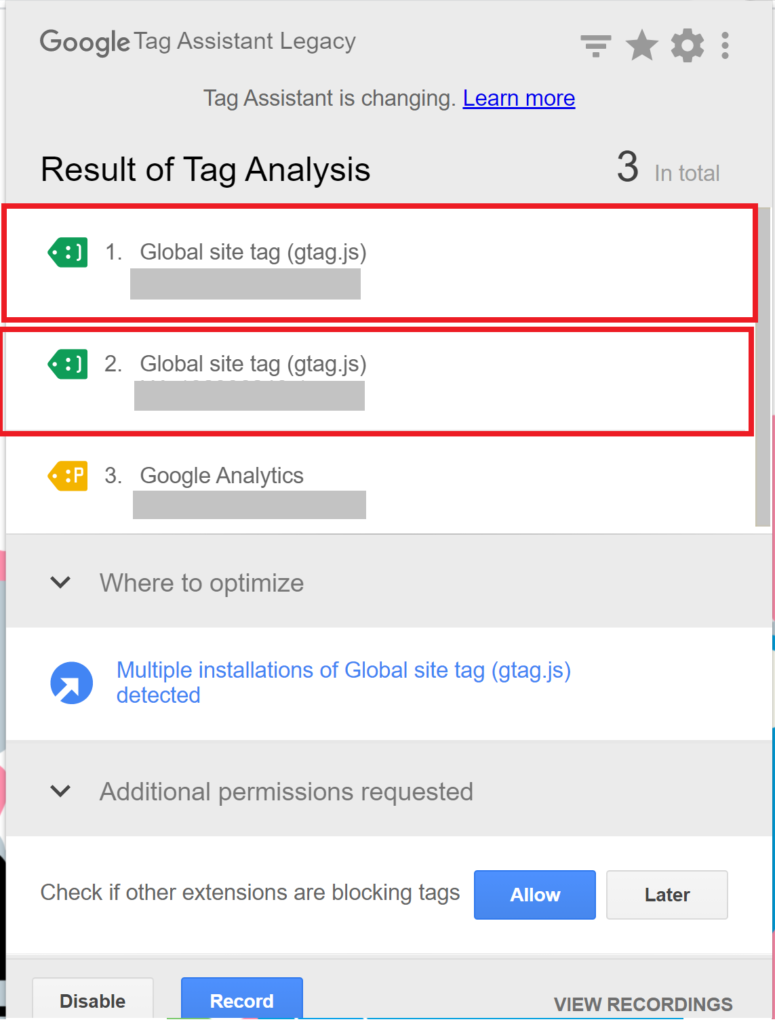Select the green tag icon beside entry 1
The width and height of the screenshot is (775, 1024).
[x=67, y=252]
